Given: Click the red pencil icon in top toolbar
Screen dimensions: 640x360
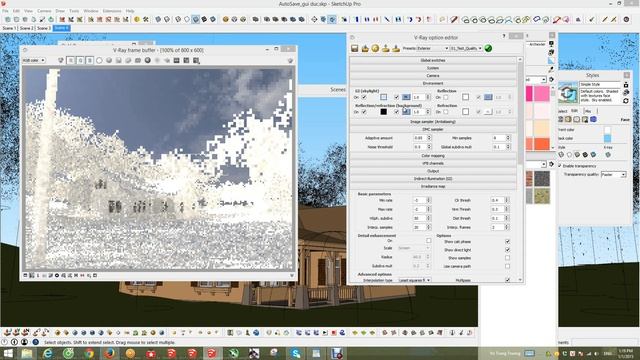Looking at the screenshot, I should pyautogui.click(x=454, y=19).
